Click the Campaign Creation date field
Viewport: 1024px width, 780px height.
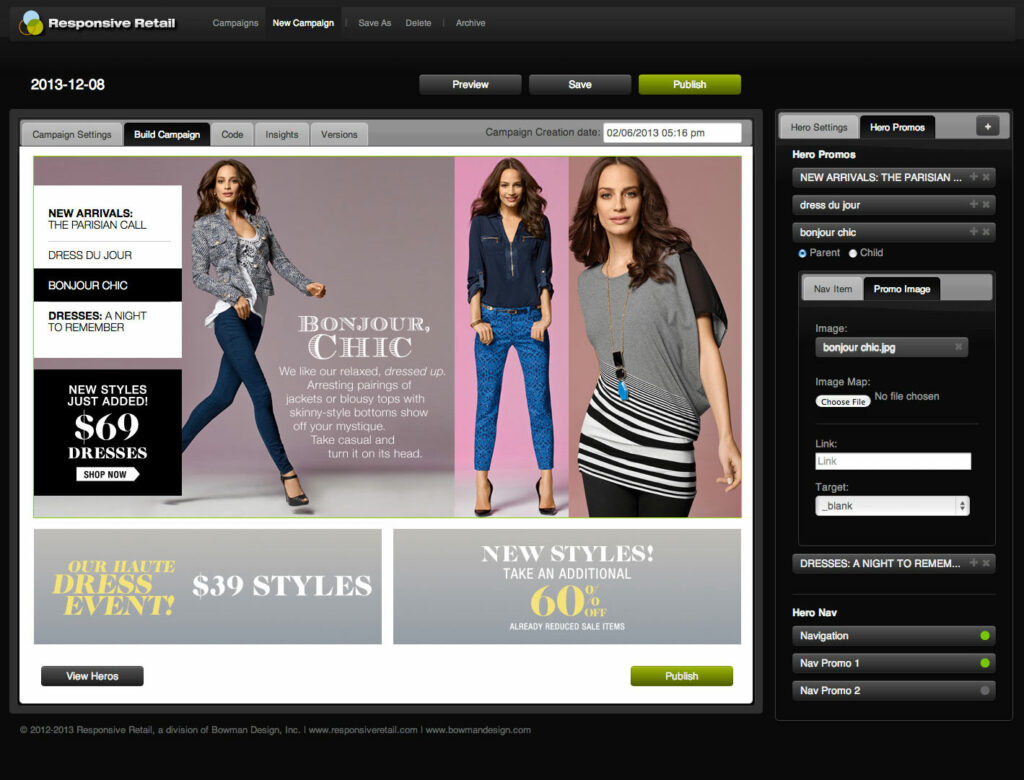click(x=672, y=133)
